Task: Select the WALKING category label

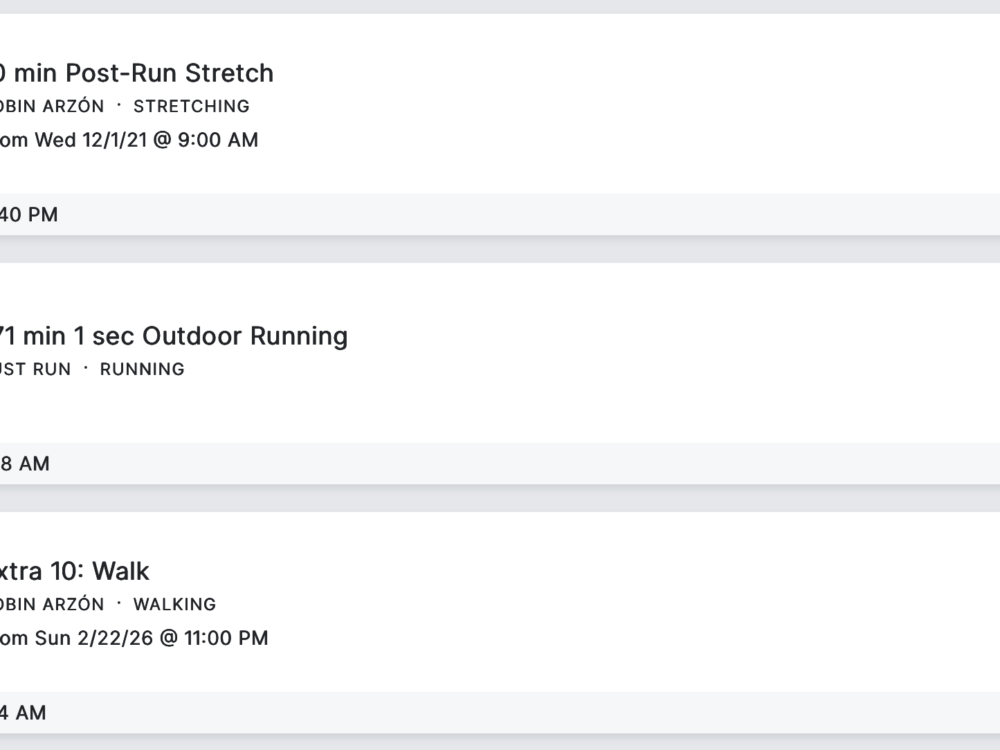Action: [x=174, y=604]
